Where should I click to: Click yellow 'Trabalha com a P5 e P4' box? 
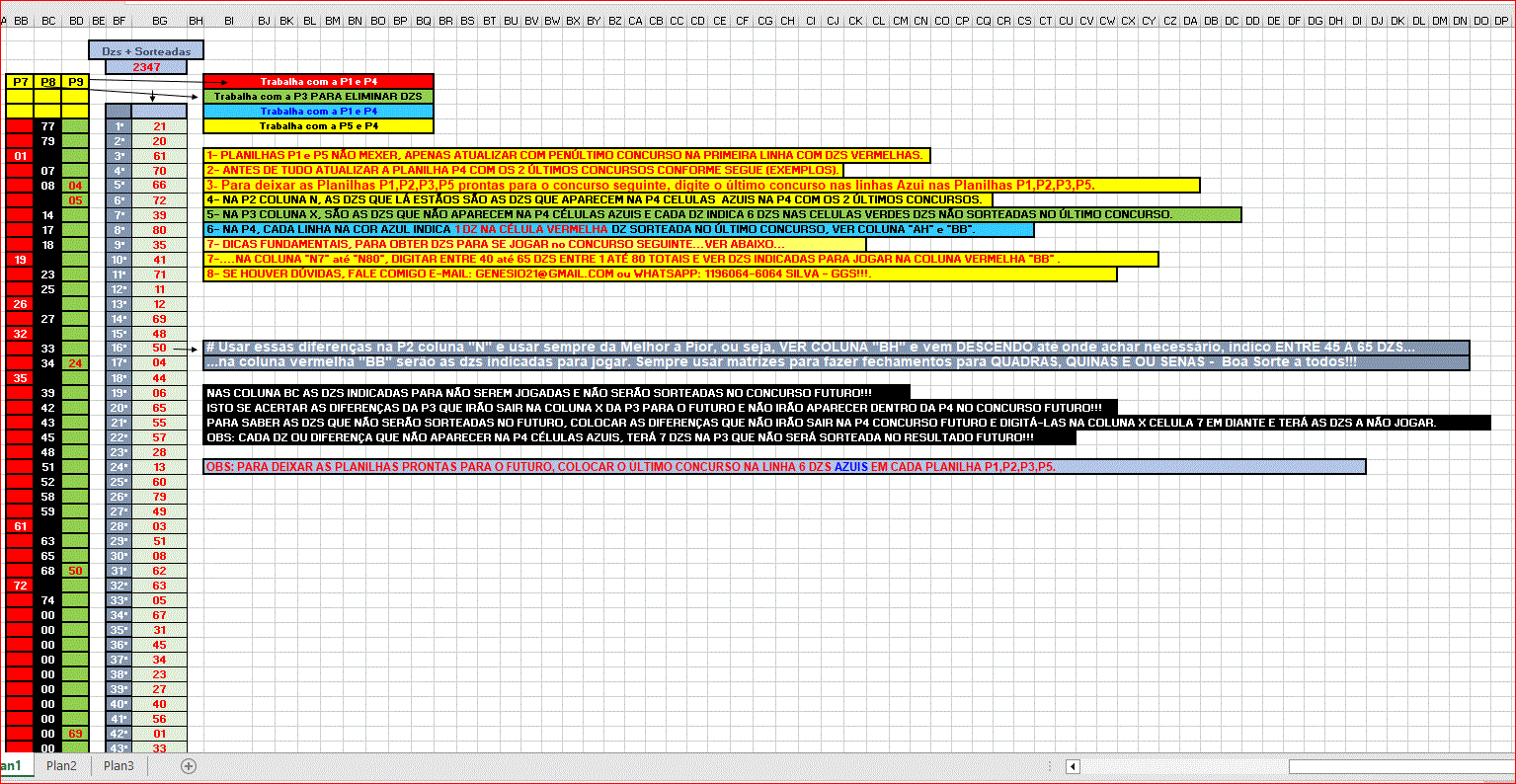(x=318, y=126)
